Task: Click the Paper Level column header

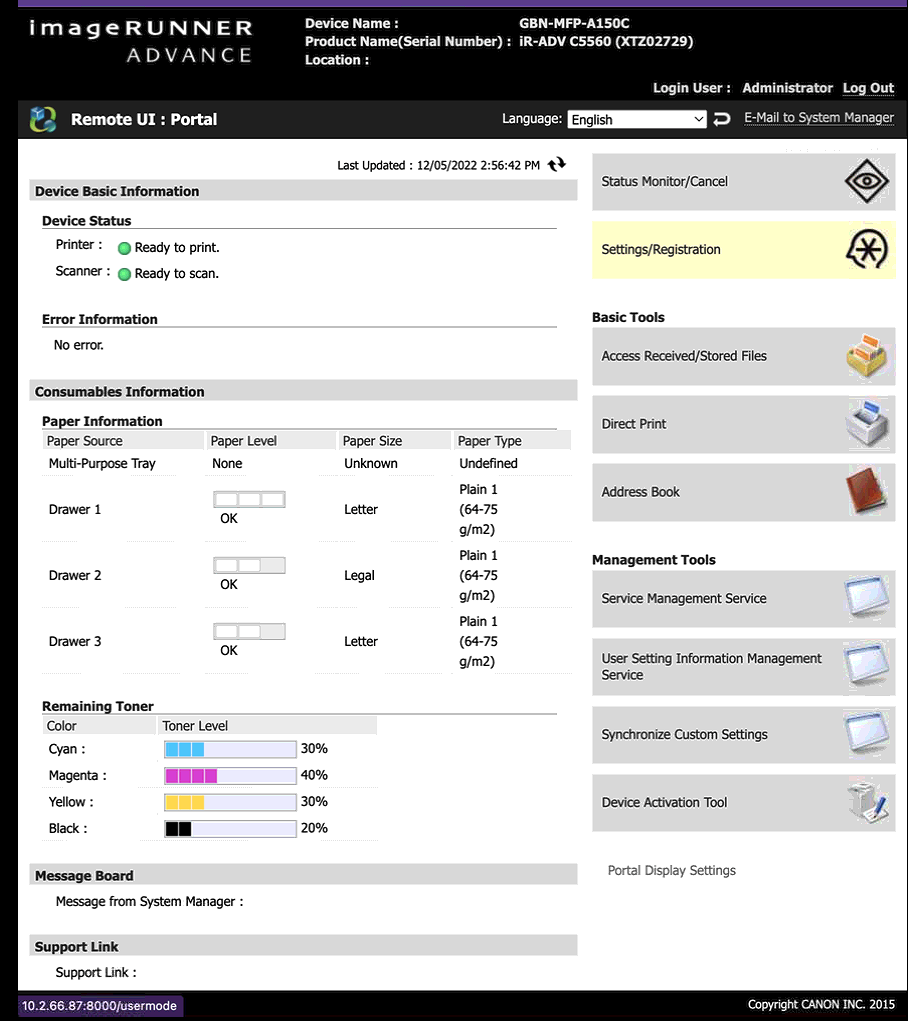Action: click(270, 441)
